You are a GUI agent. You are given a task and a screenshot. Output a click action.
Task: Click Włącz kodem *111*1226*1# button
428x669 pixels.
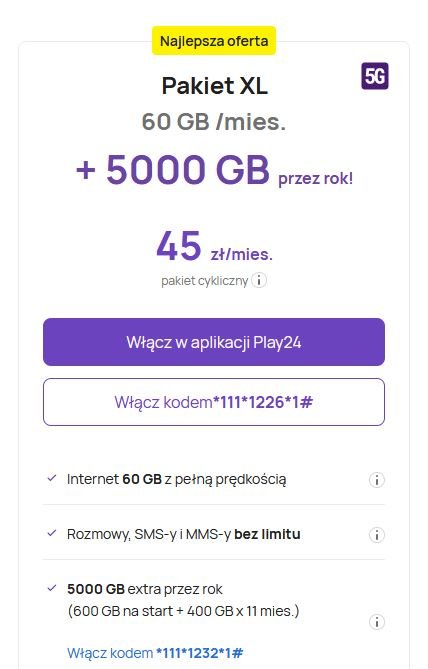pos(214,402)
